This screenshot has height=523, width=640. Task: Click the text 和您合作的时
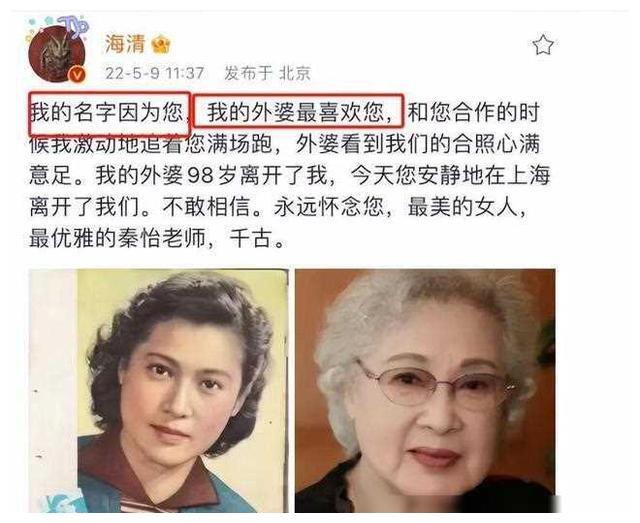pyautogui.click(x=473, y=112)
